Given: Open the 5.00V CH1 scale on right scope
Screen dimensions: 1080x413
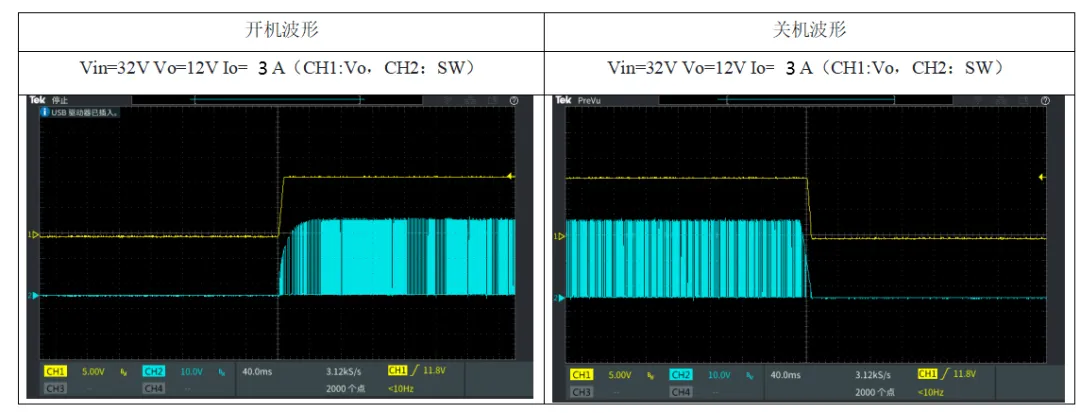Looking at the screenshot, I should click(621, 375).
